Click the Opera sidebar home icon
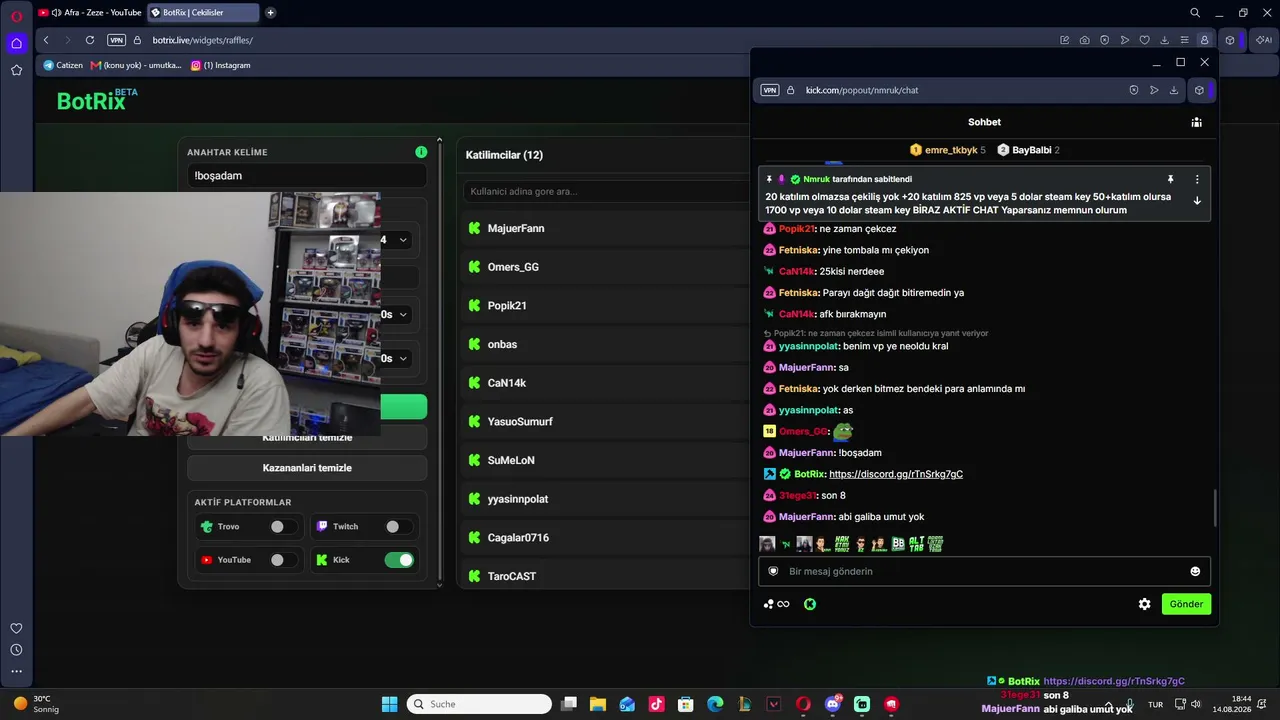Viewport: 1280px width, 720px height. click(x=16, y=43)
